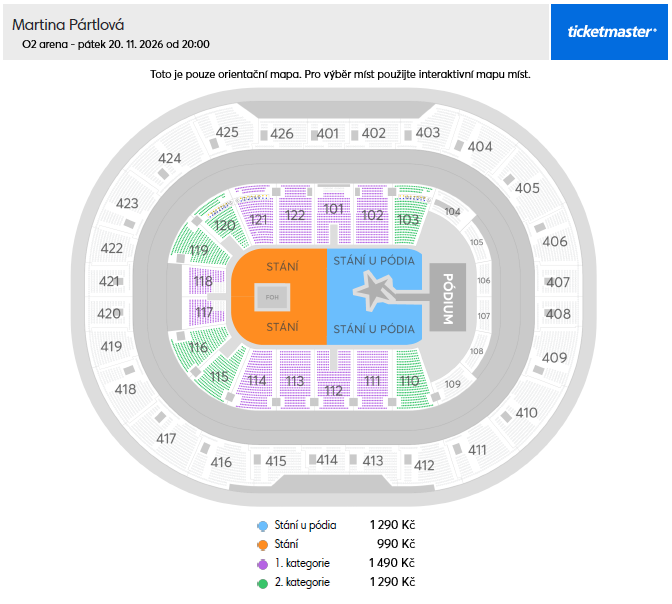Click the gray PÓDIUM stage block
This screenshot has width=672, height=604.
[x=448, y=297]
